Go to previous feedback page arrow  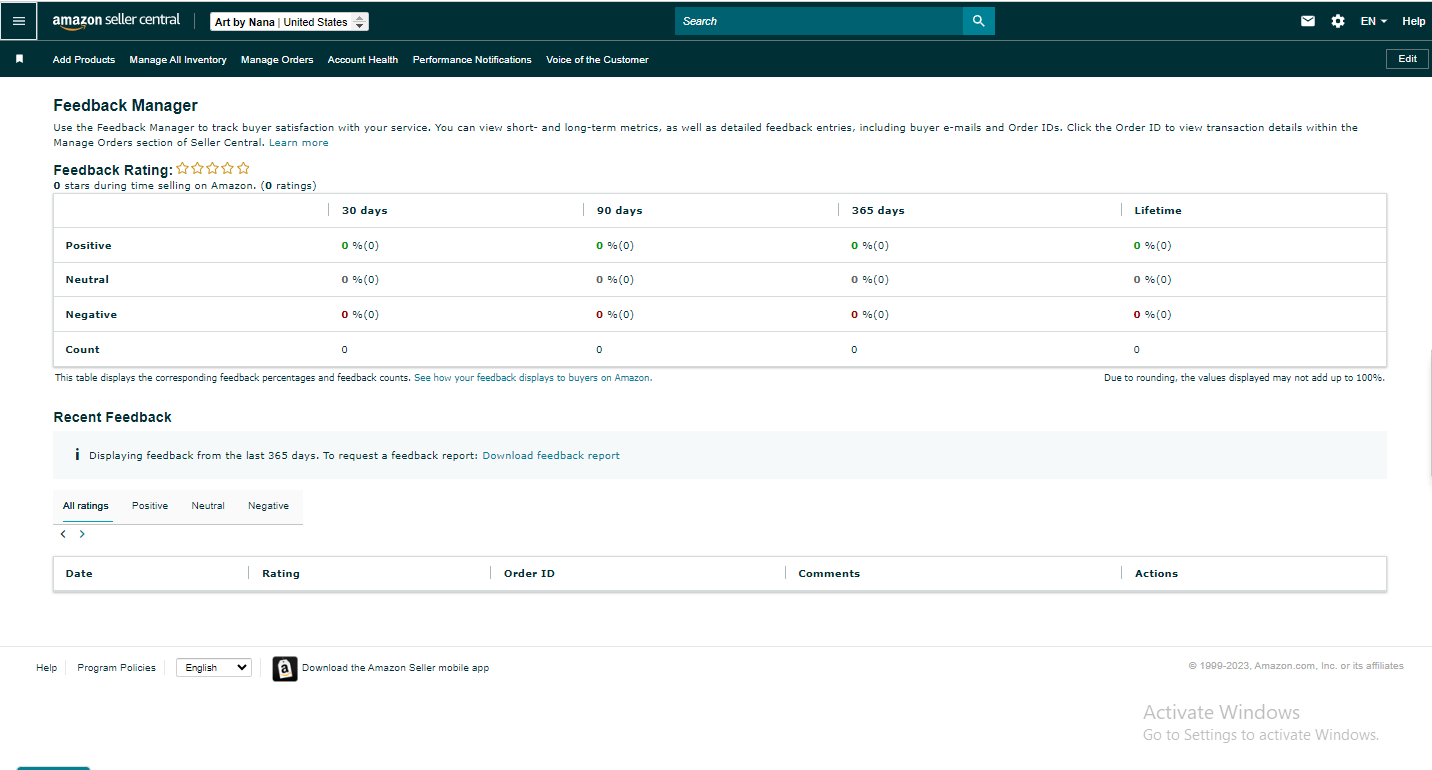(63, 534)
